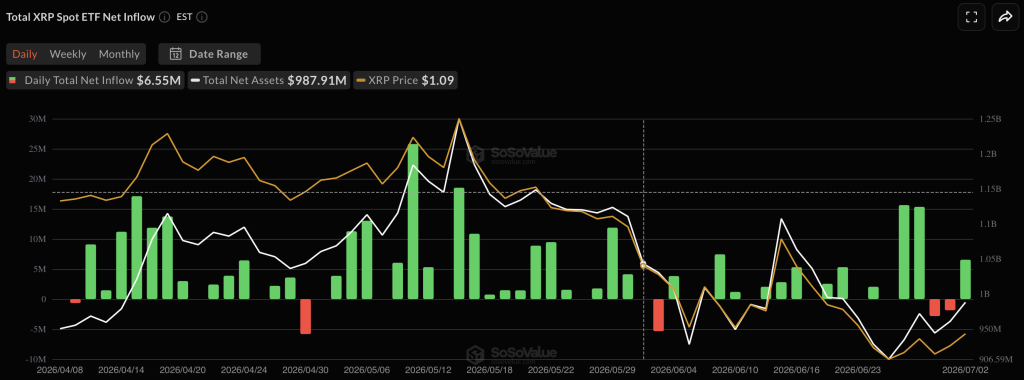Click x-axis date 2026/06/10

pyautogui.click(x=735, y=369)
